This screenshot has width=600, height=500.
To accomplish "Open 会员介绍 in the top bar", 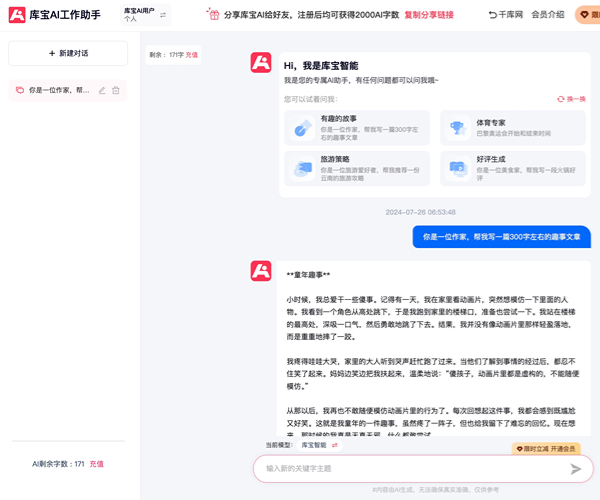I will (547, 15).
